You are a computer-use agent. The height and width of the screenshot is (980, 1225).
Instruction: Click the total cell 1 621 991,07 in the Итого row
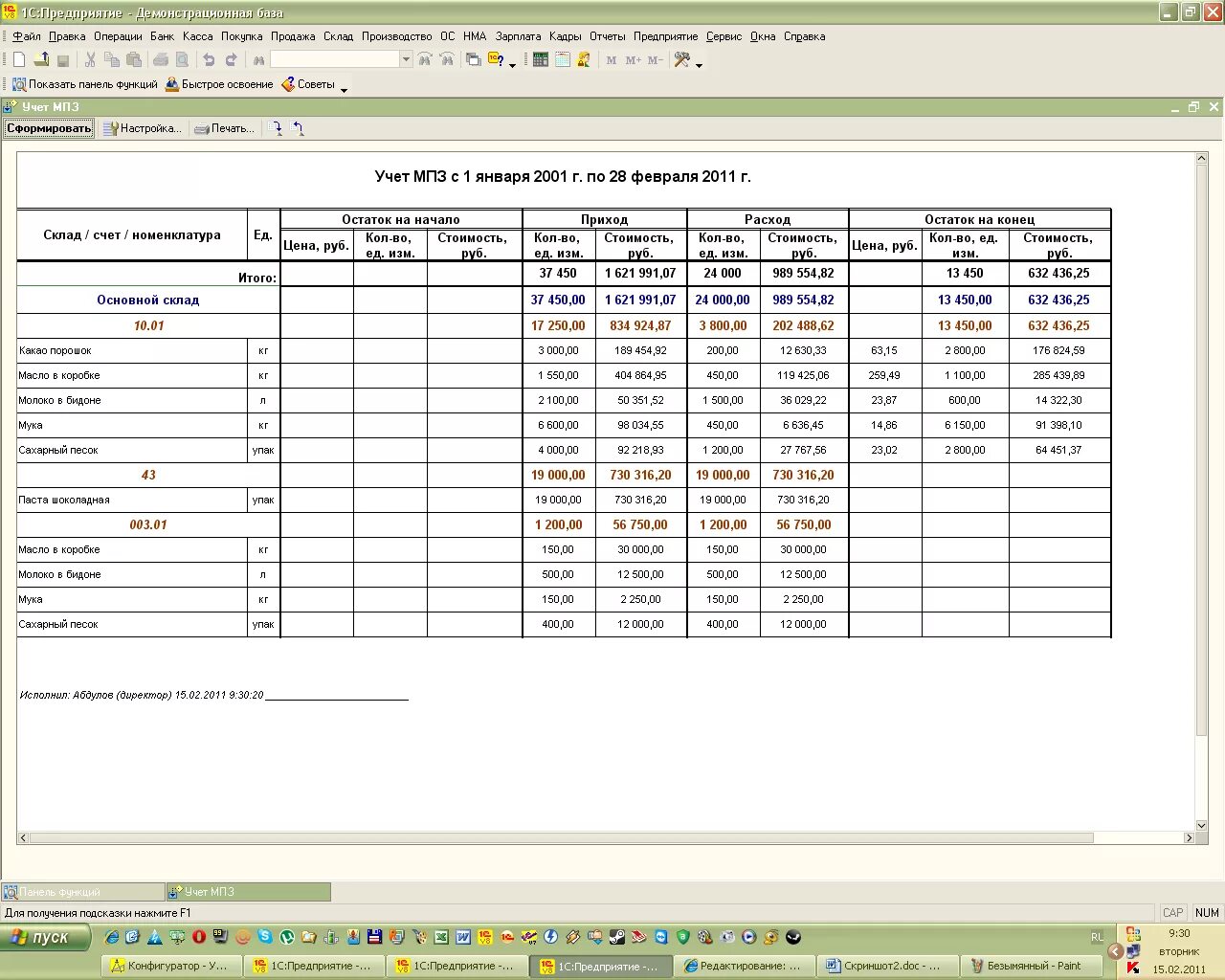point(640,273)
